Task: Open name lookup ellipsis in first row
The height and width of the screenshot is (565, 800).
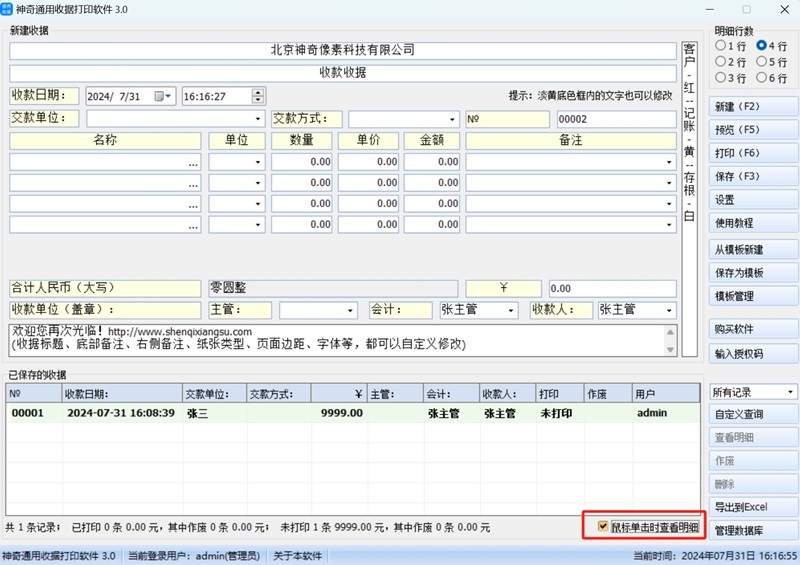Action: [x=193, y=163]
